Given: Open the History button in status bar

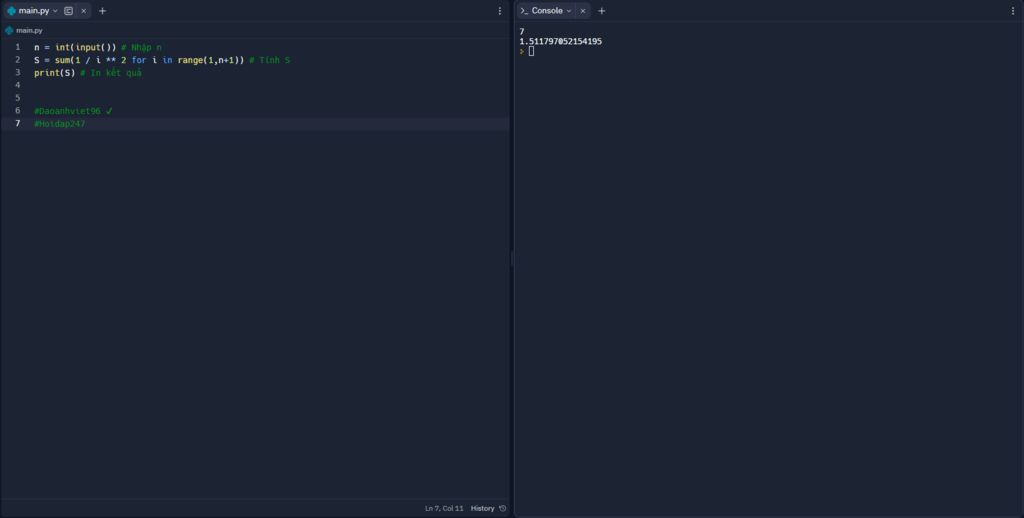Looking at the screenshot, I should (483, 508).
